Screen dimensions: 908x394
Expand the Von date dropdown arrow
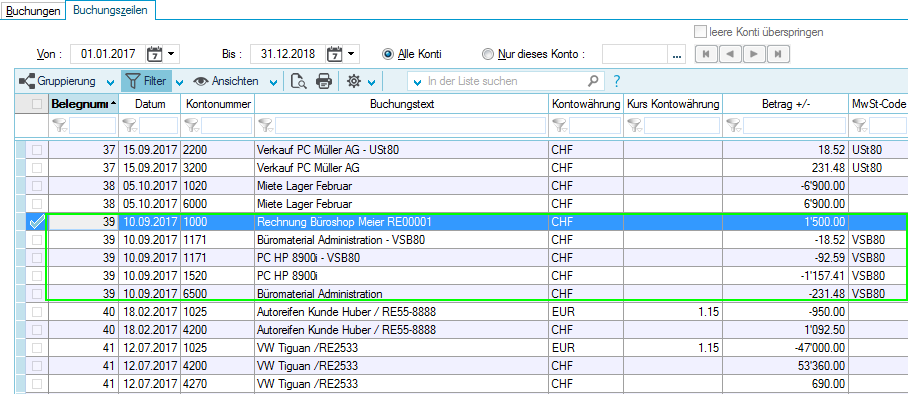click(171, 54)
